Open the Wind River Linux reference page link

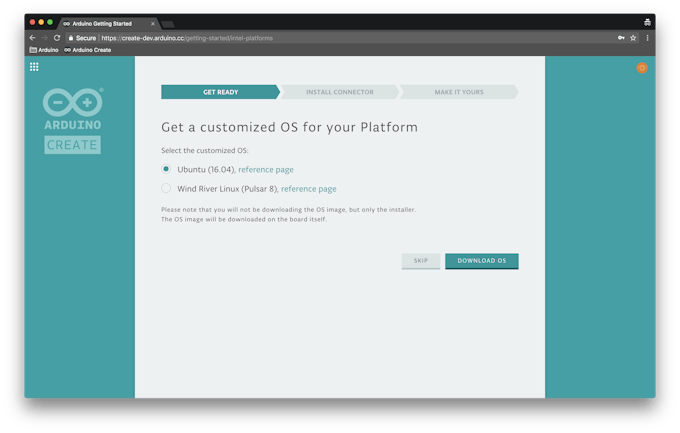308,189
